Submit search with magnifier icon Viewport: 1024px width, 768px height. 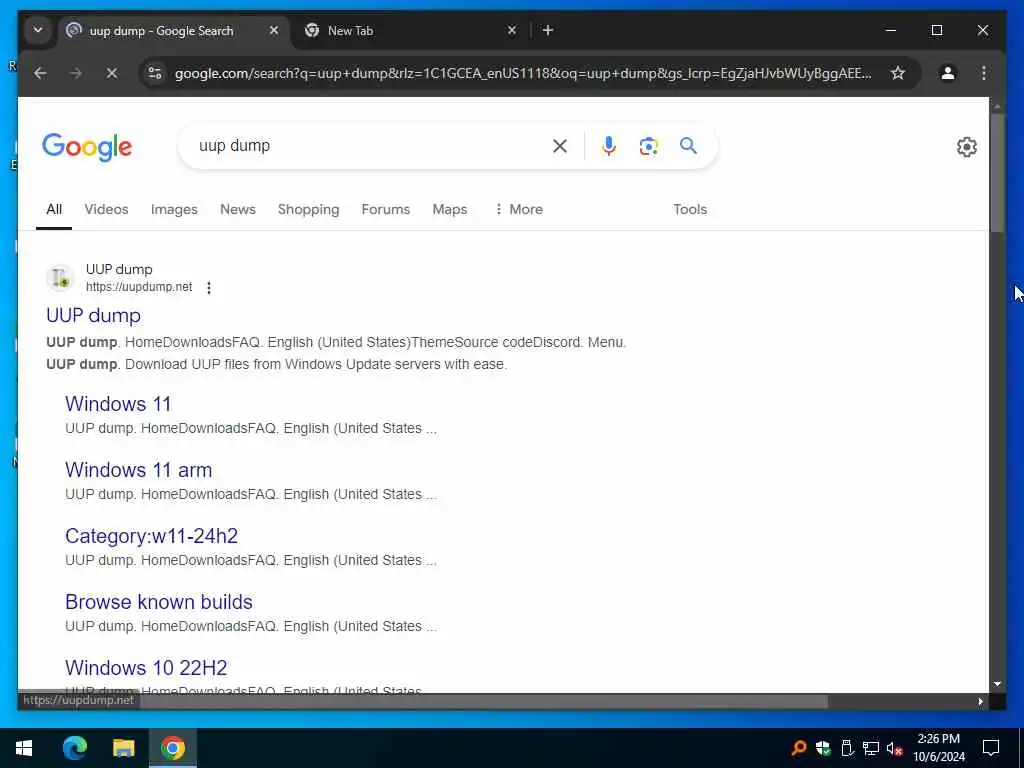(x=688, y=146)
